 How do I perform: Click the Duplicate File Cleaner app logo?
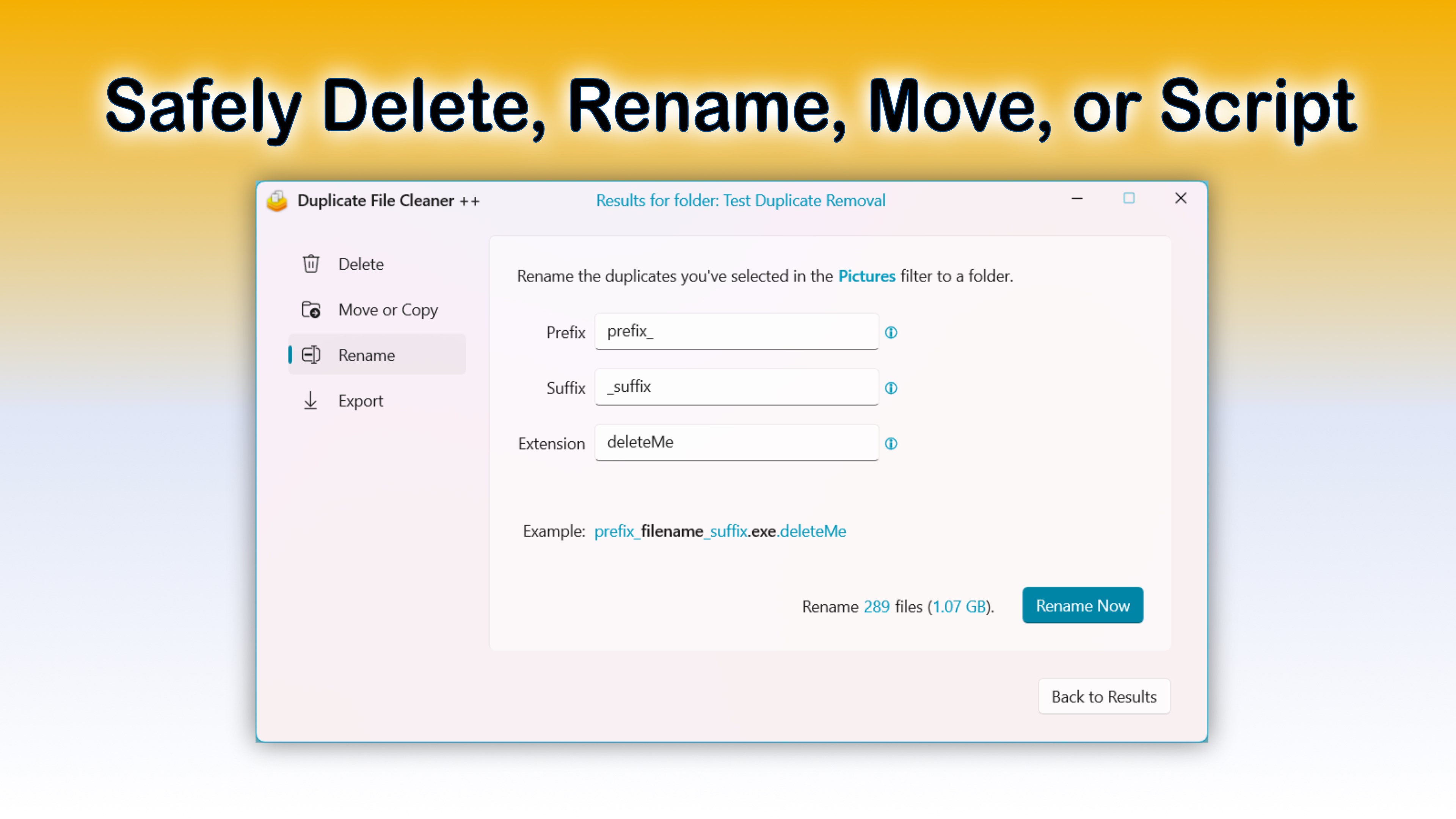[277, 201]
